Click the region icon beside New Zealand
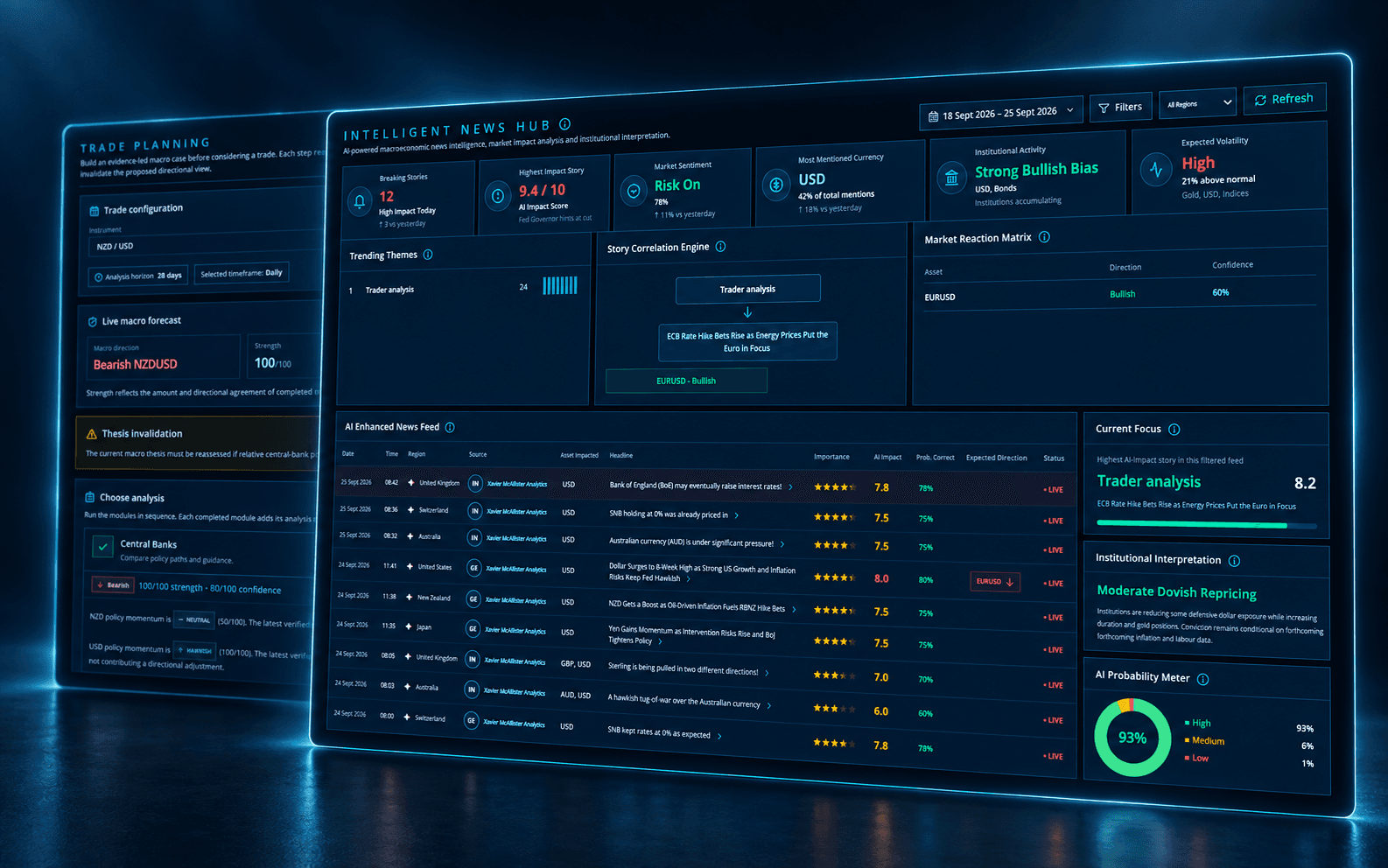The width and height of the screenshot is (1388, 868). (409, 597)
